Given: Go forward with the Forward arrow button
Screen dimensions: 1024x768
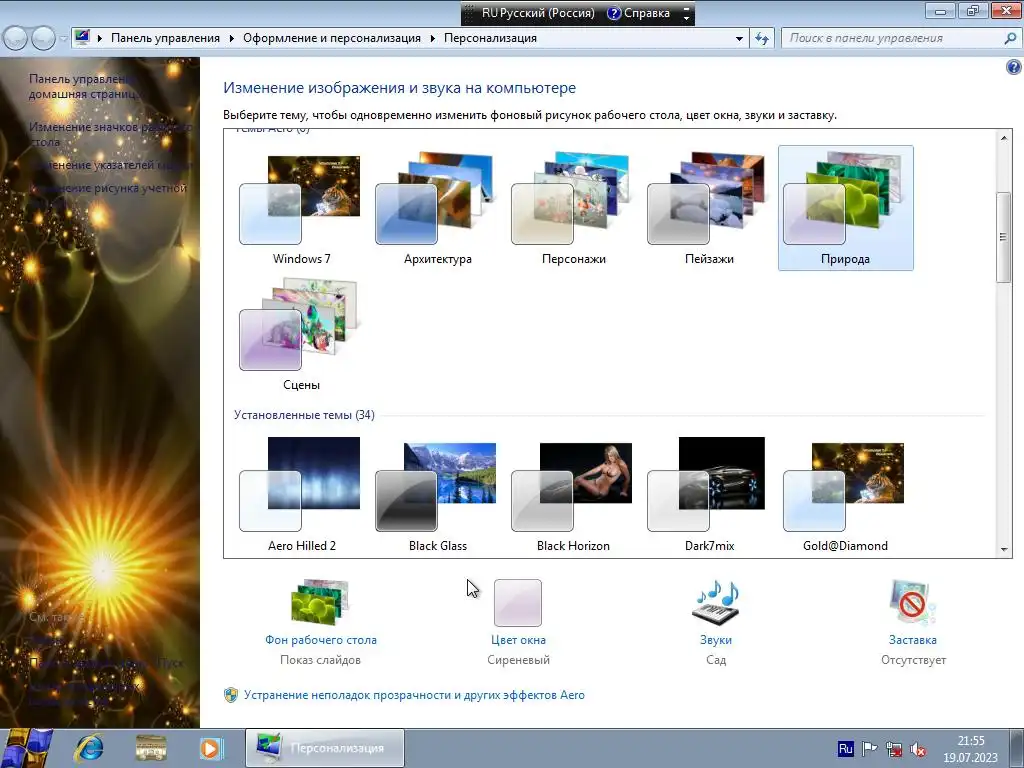Looking at the screenshot, I should [43, 38].
